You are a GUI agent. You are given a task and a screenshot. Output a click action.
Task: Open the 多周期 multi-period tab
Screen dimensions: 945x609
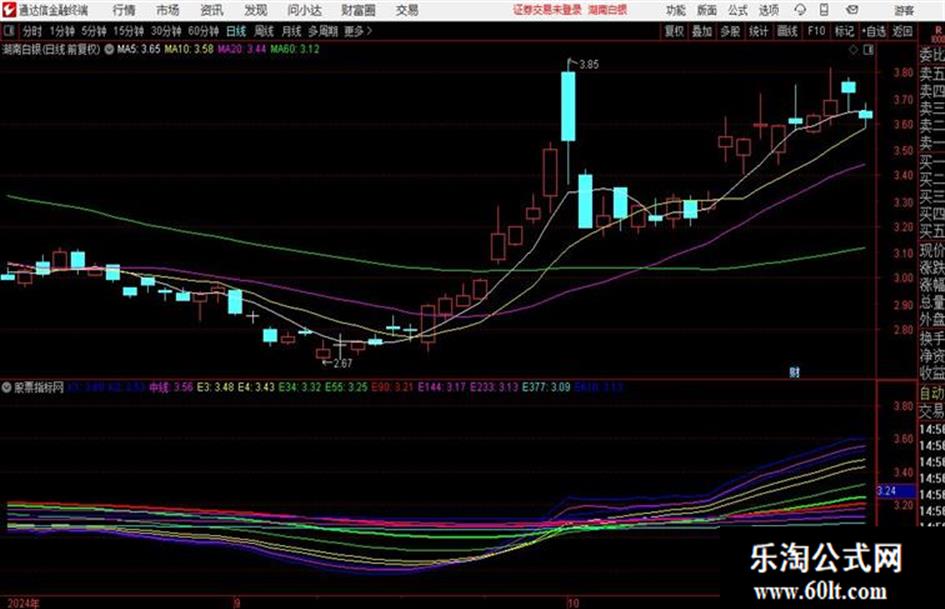click(323, 31)
